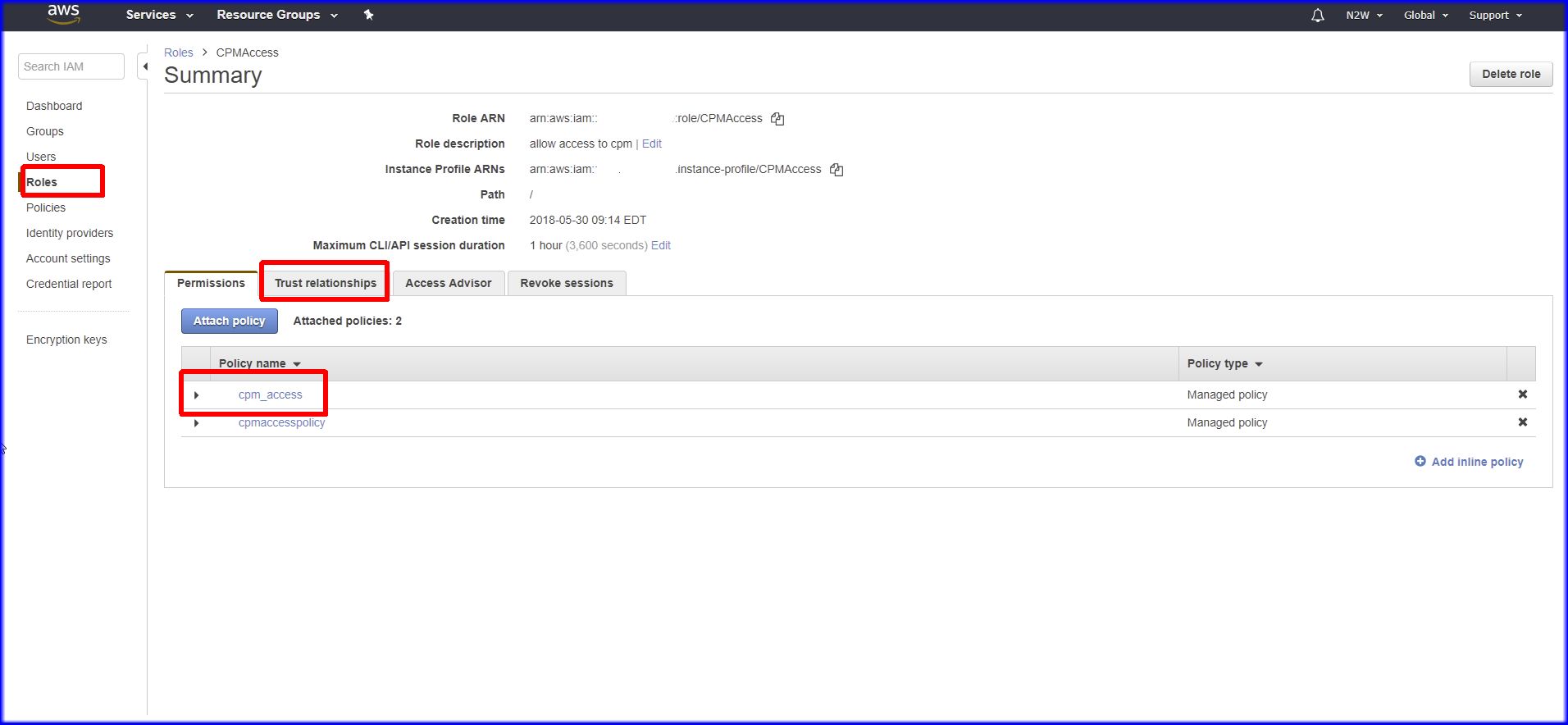Screen dimensions: 1568x725
Task: Open the pin shortcuts icon in header
Action: pyautogui.click(x=369, y=15)
